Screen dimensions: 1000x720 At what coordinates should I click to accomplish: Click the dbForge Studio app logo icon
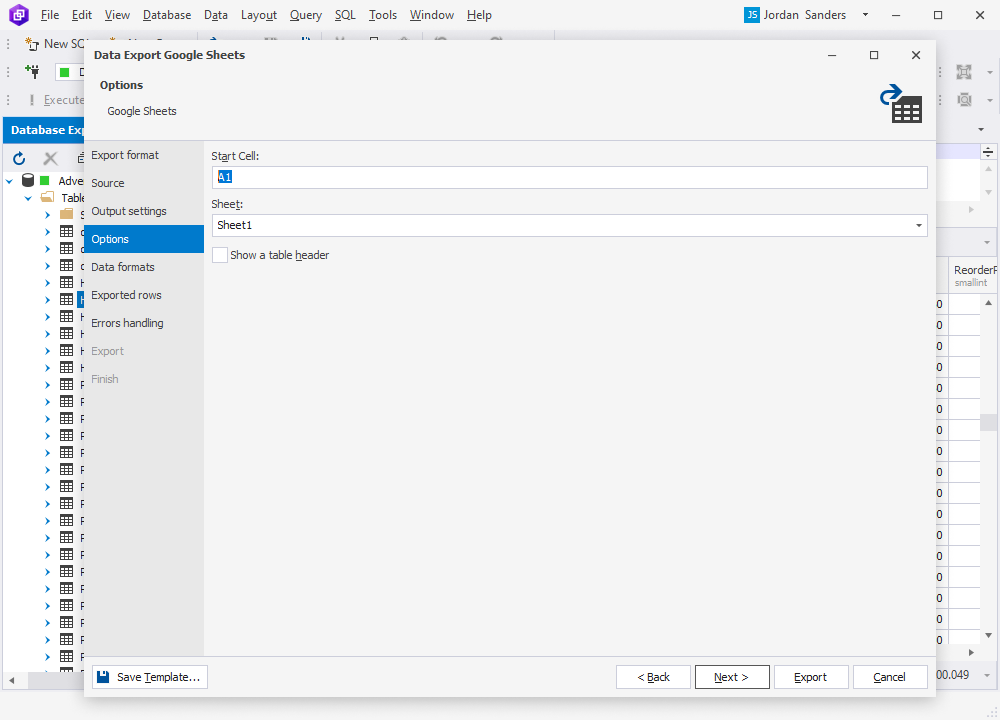(x=18, y=15)
